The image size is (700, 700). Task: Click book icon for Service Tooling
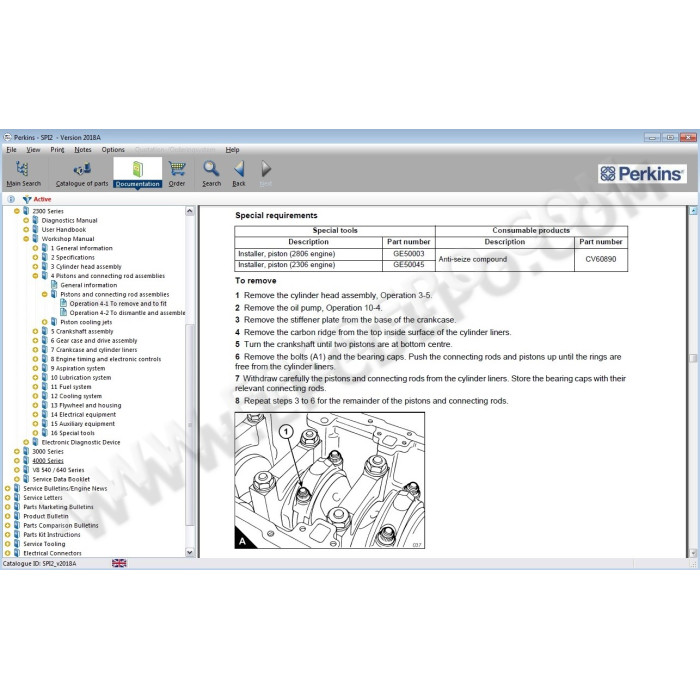(17, 544)
